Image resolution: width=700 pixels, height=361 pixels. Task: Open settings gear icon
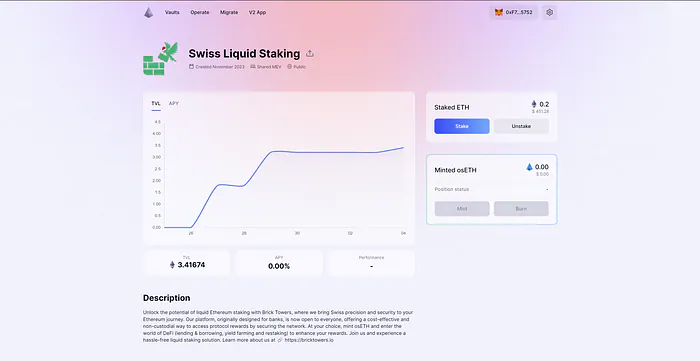[550, 12]
